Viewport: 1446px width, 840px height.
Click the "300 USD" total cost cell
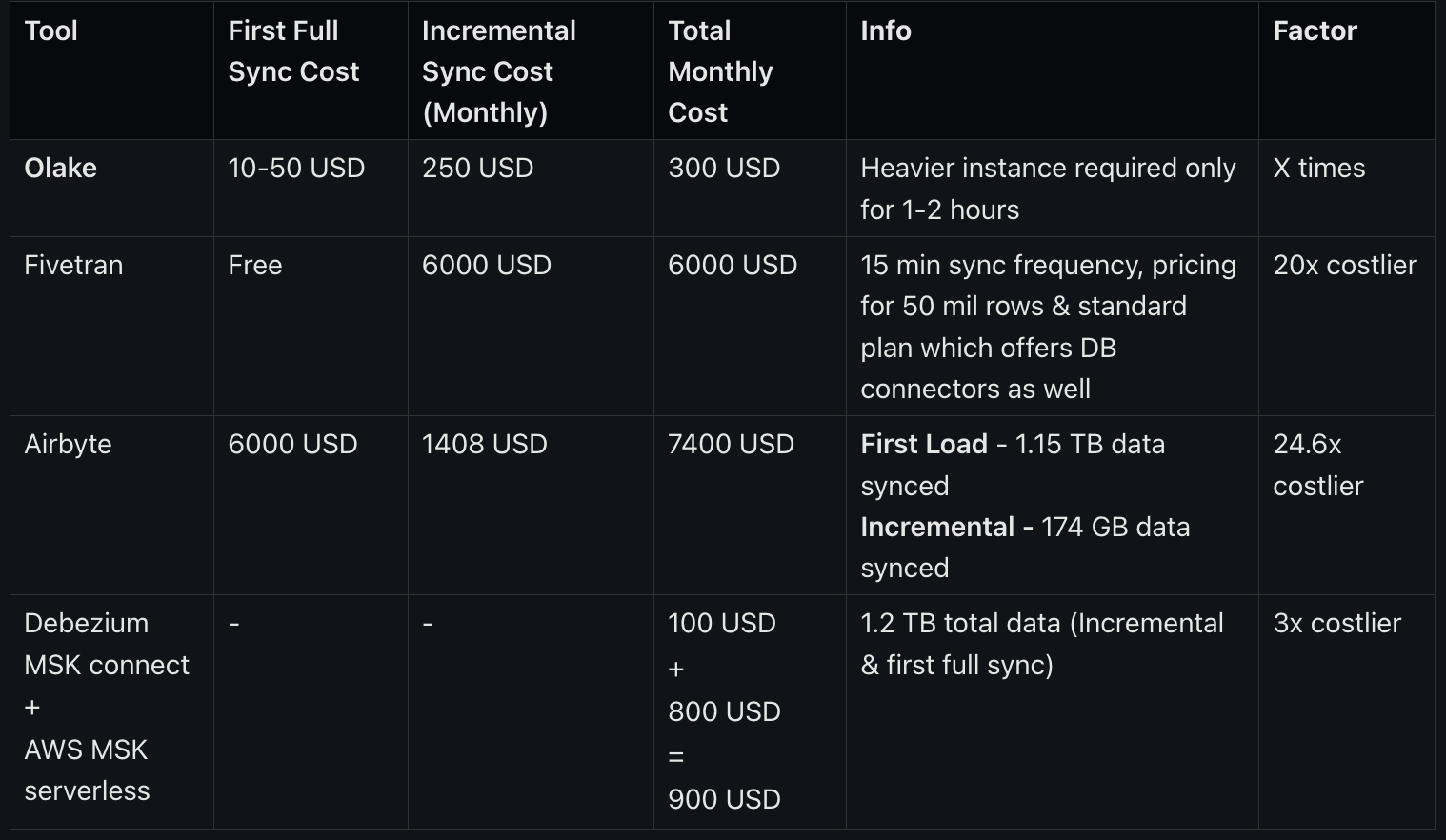[724, 169]
